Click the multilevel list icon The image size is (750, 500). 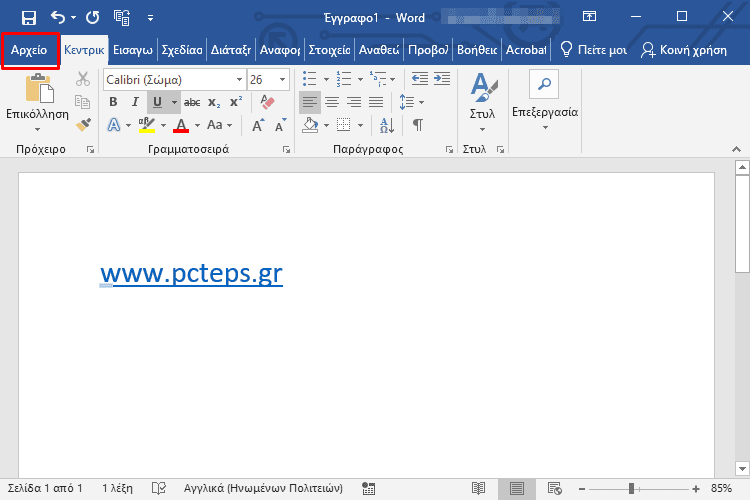pyautogui.click(x=378, y=79)
